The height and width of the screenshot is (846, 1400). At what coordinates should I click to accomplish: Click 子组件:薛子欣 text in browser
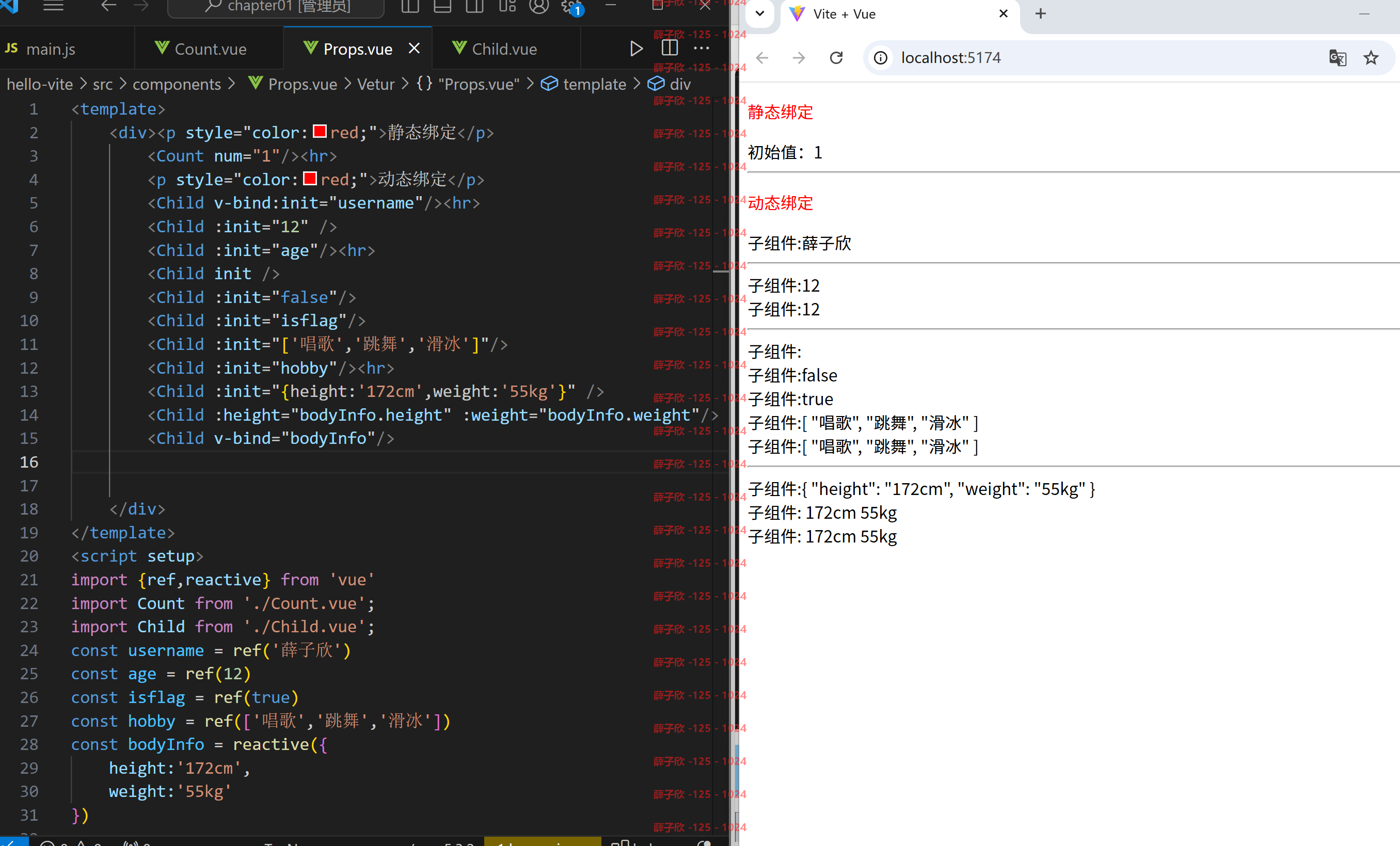(x=800, y=243)
